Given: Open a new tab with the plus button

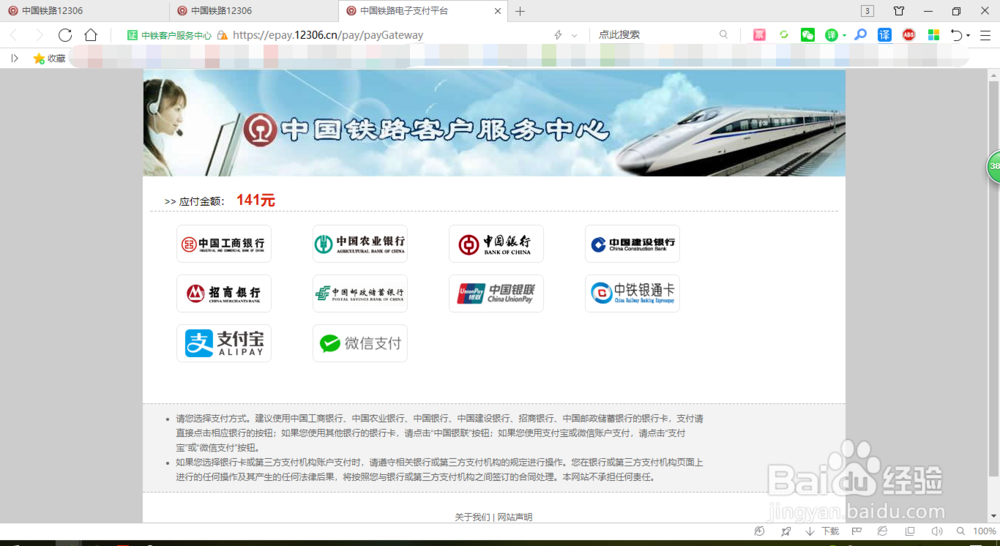Looking at the screenshot, I should [x=520, y=11].
